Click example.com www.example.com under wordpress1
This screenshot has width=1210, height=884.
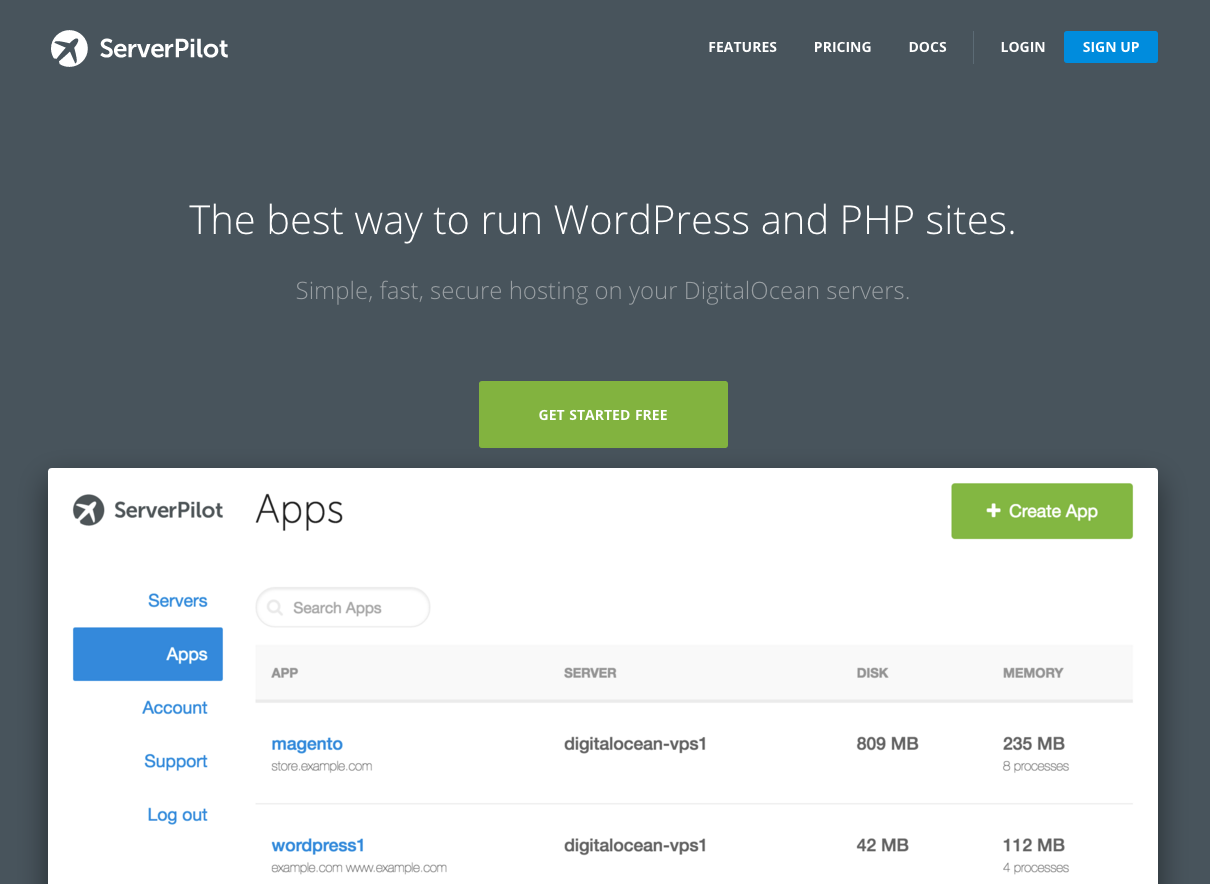359,868
